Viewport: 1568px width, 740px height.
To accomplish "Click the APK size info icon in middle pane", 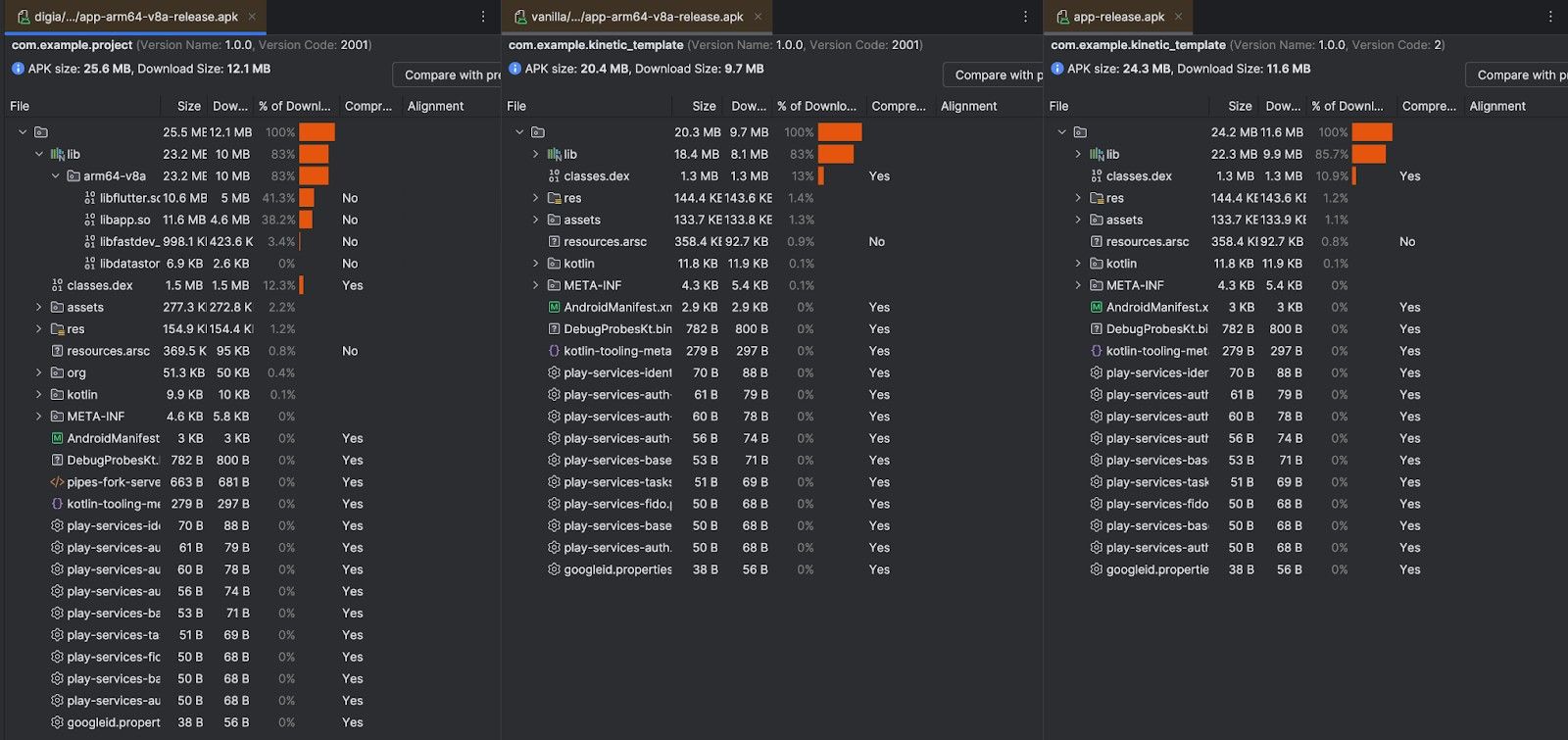I will coord(514,69).
